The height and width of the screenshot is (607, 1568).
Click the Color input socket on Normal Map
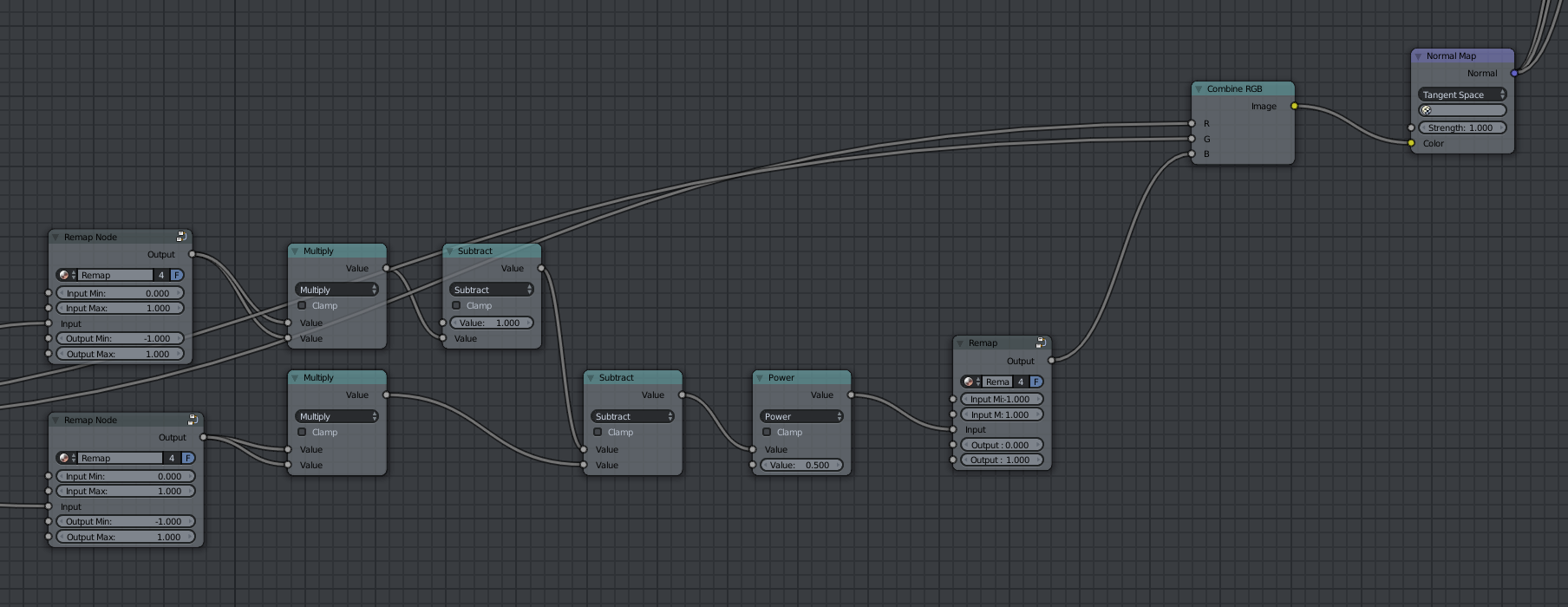[1411, 143]
